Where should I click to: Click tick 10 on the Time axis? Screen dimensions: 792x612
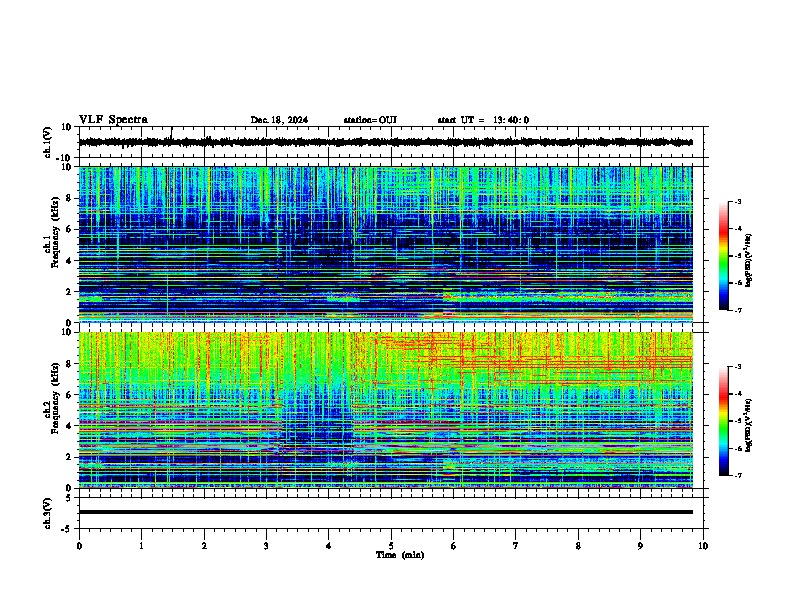(x=703, y=546)
